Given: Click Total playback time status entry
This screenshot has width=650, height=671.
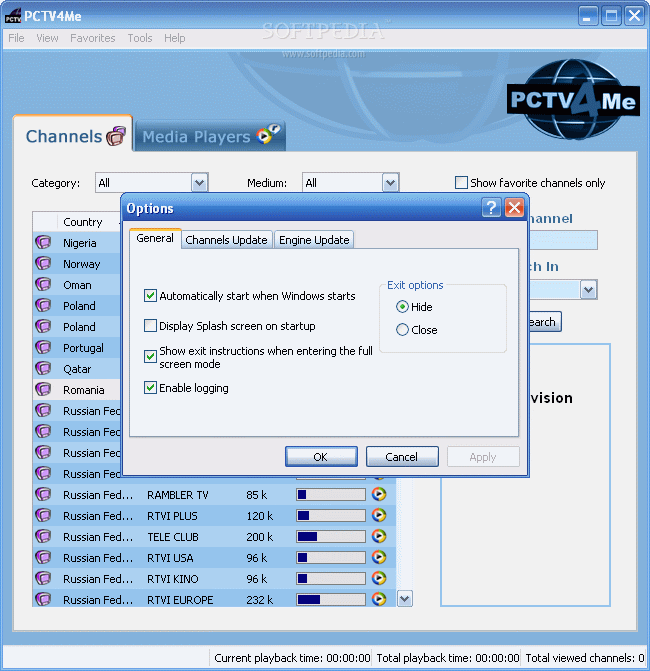Looking at the screenshot, I should point(448,658).
